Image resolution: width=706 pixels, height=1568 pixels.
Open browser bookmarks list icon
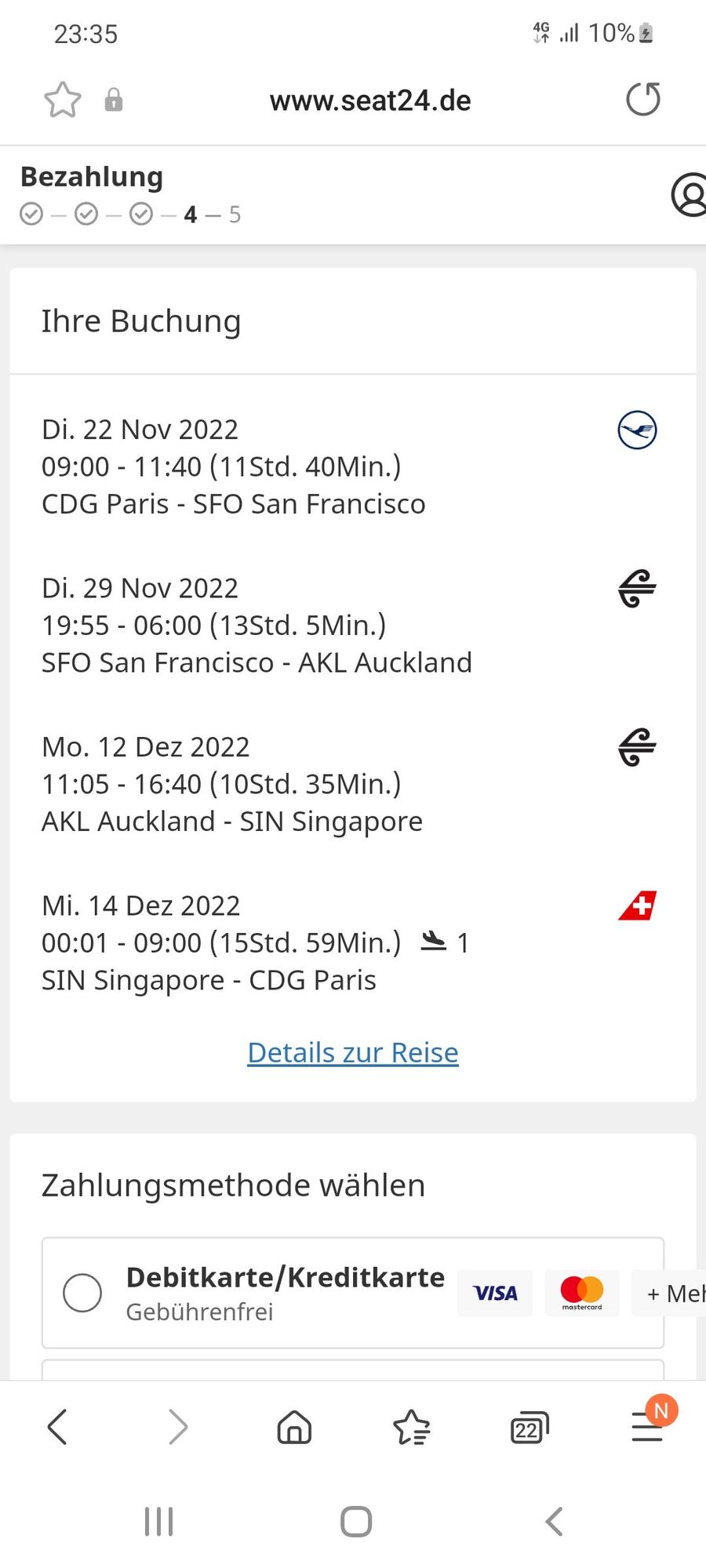click(412, 1427)
